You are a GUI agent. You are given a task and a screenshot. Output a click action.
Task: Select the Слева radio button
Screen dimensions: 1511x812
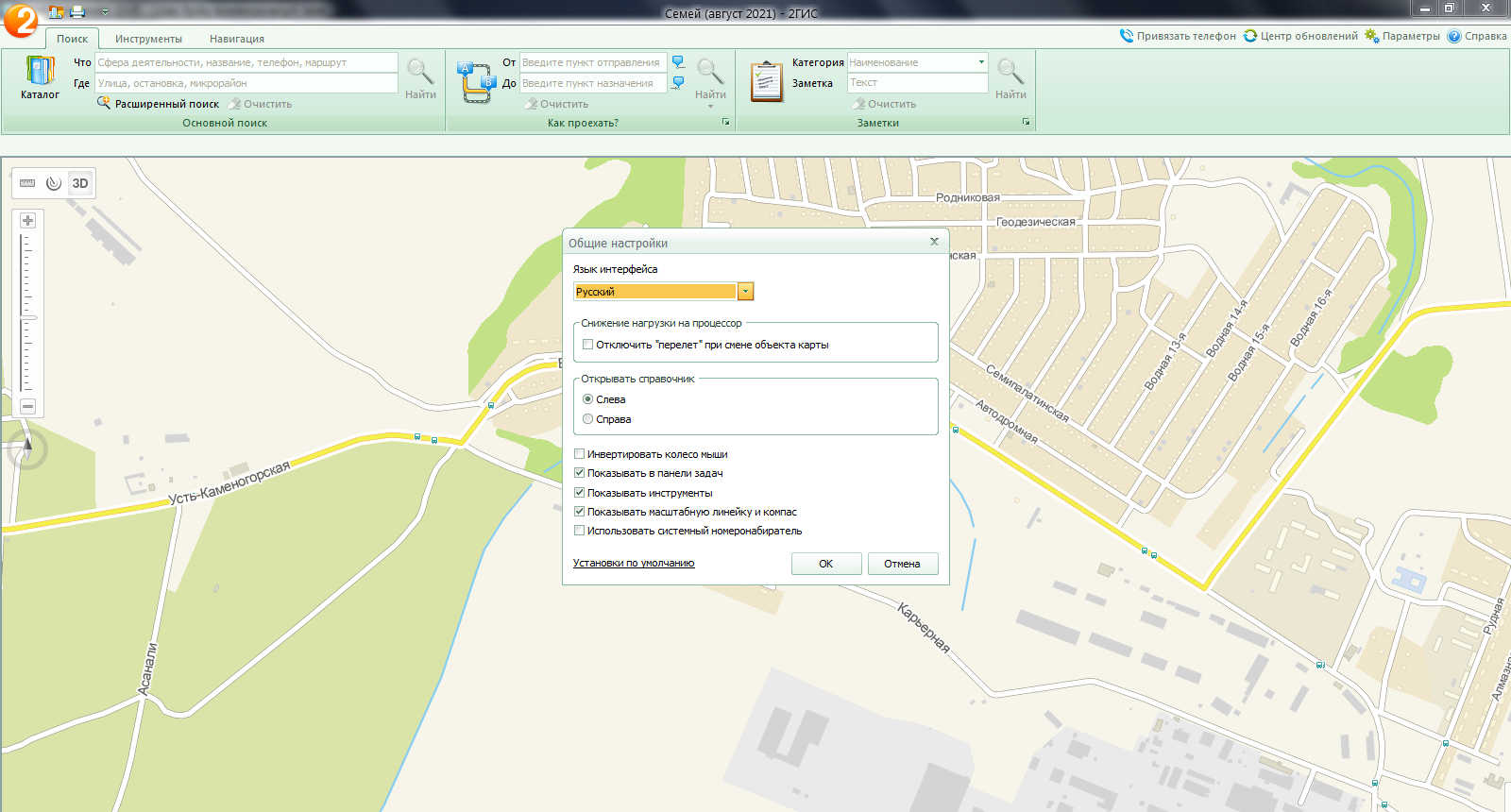point(587,399)
